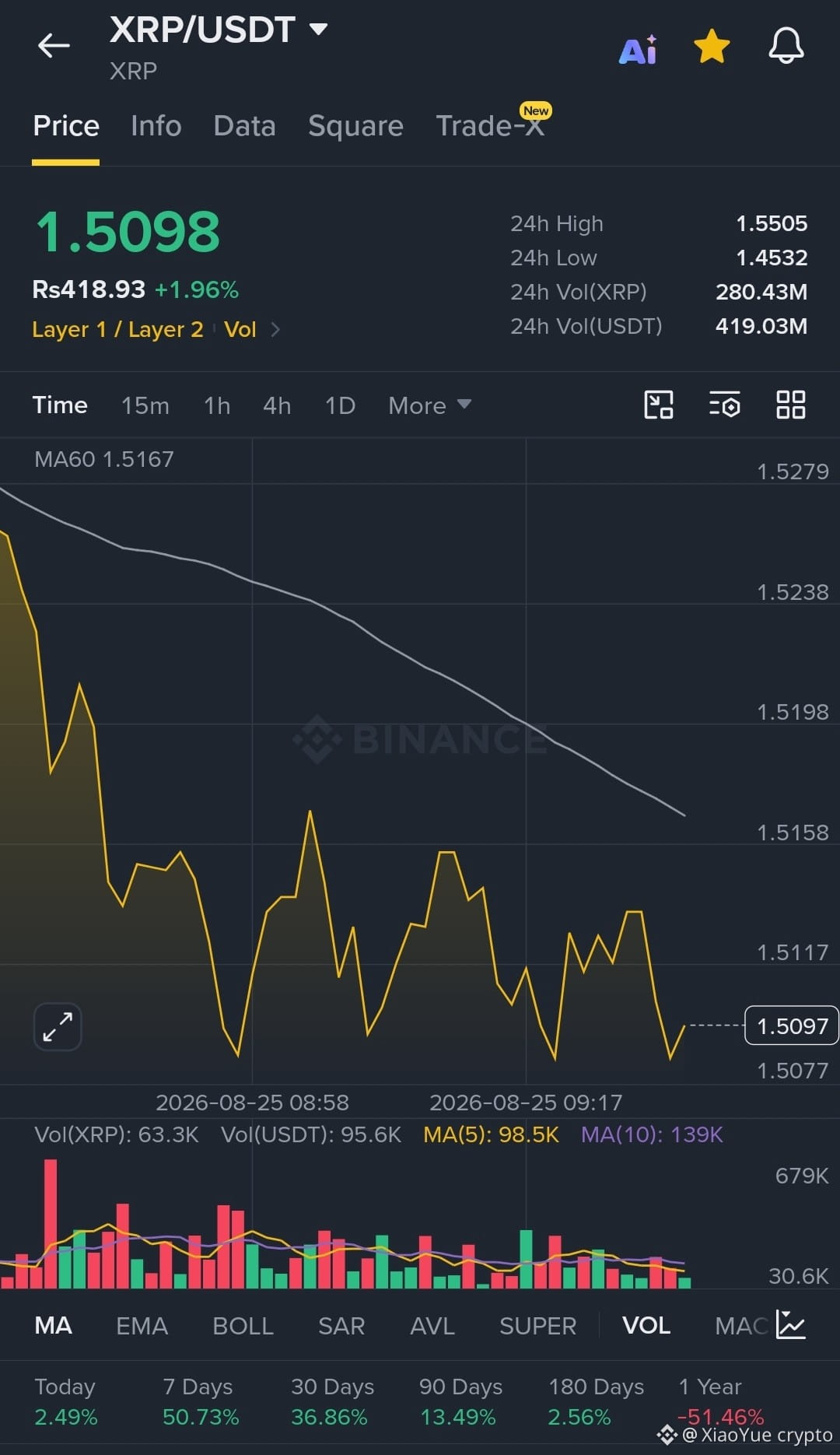This screenshot has width=840, height=1455.
Task: Open chart indicator settings icon
Action: click(725, 405)
